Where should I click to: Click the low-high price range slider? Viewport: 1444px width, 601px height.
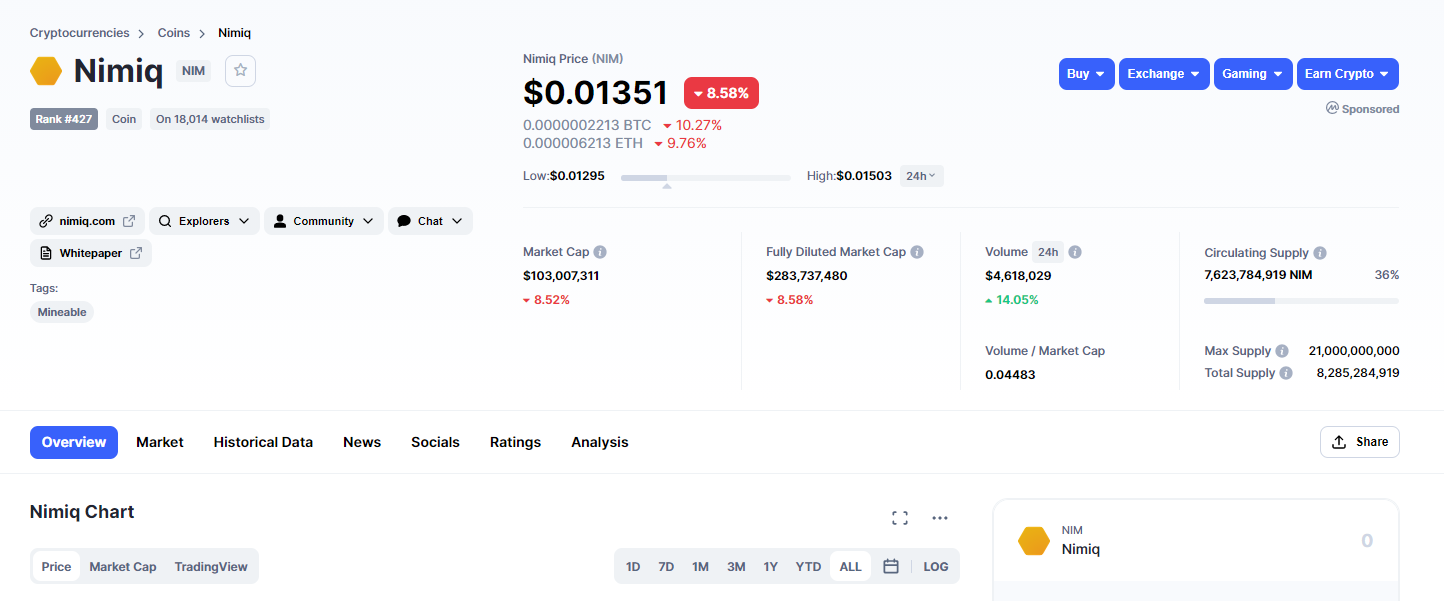706,178
